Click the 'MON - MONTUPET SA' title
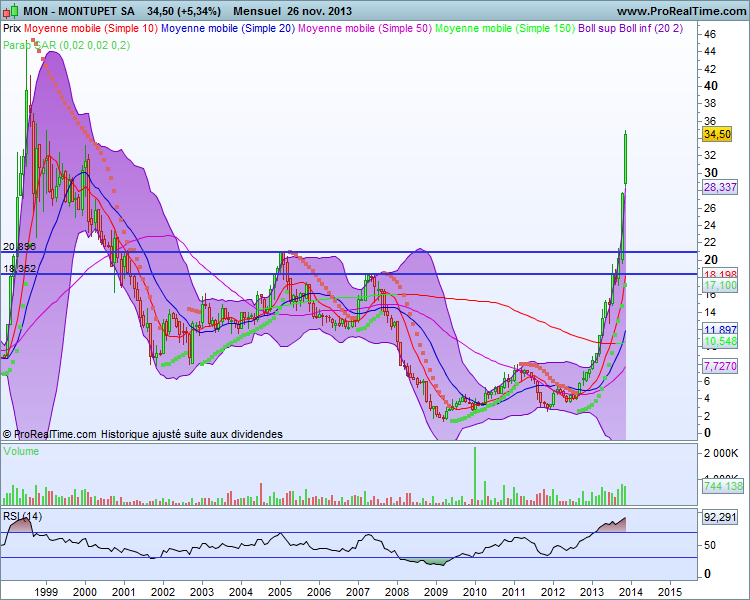750x600 pixels. [x=79, y=11]
